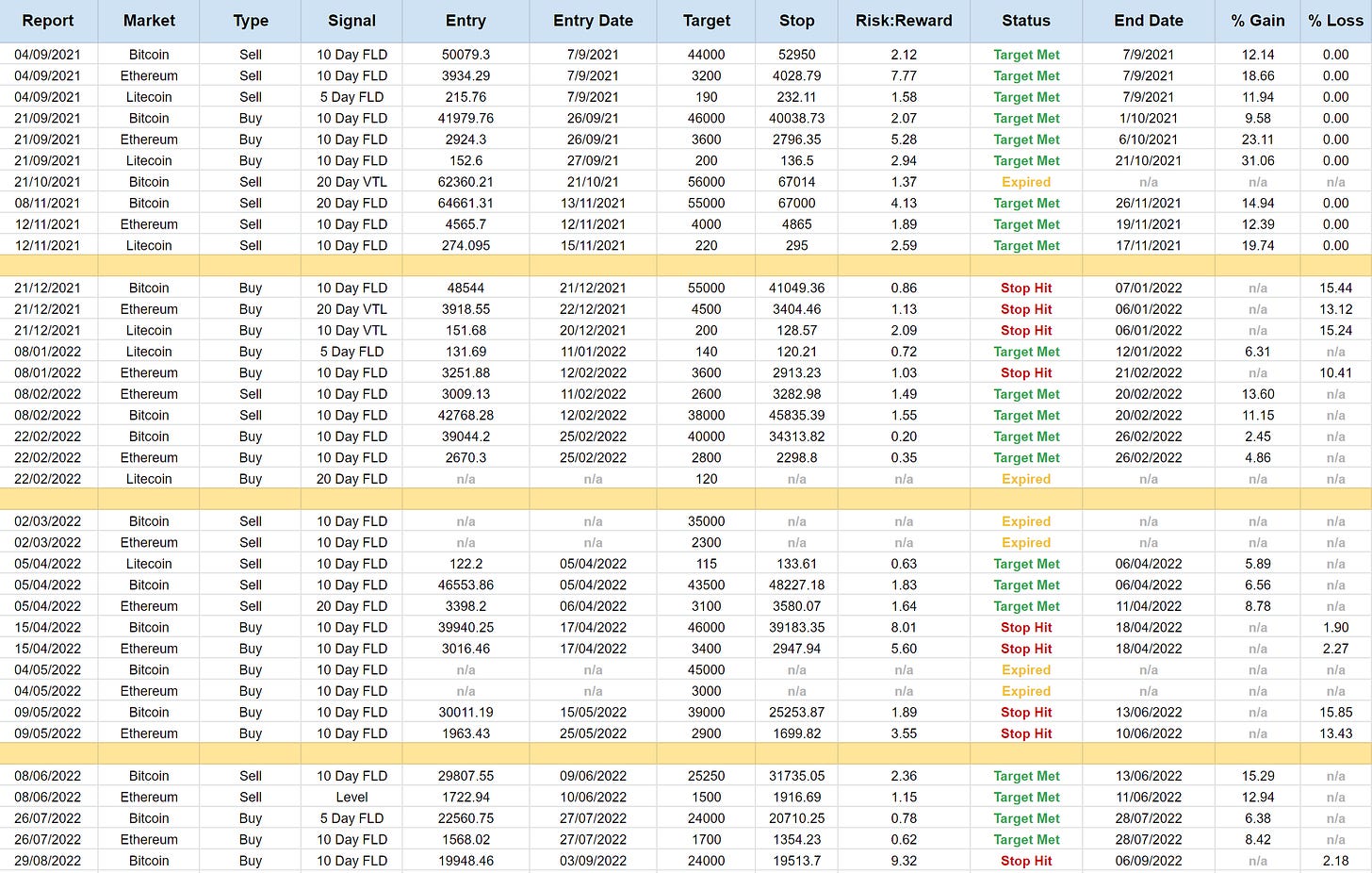Screen dimensions: 1372x873
Task: Click loss value 13.43
Action: (x=1336, y=733)
